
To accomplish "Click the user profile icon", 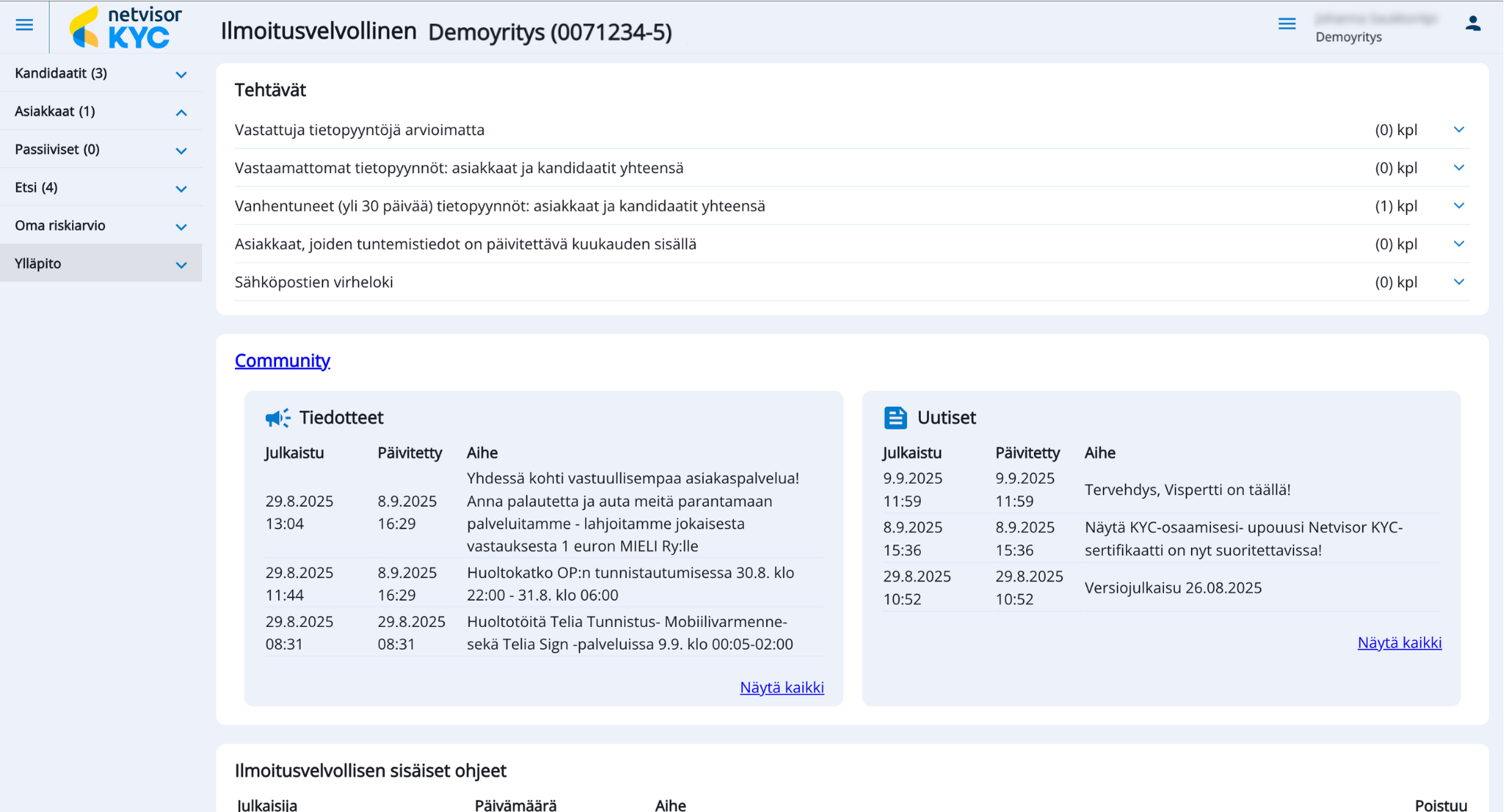I will 1472,24.
